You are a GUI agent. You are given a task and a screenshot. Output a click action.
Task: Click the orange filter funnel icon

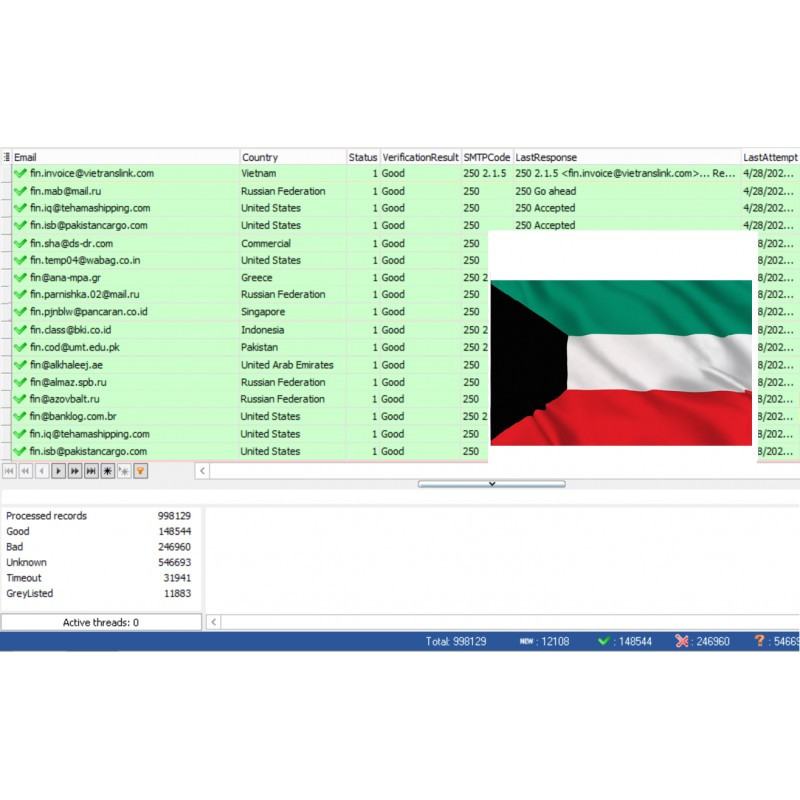(141, 470)
